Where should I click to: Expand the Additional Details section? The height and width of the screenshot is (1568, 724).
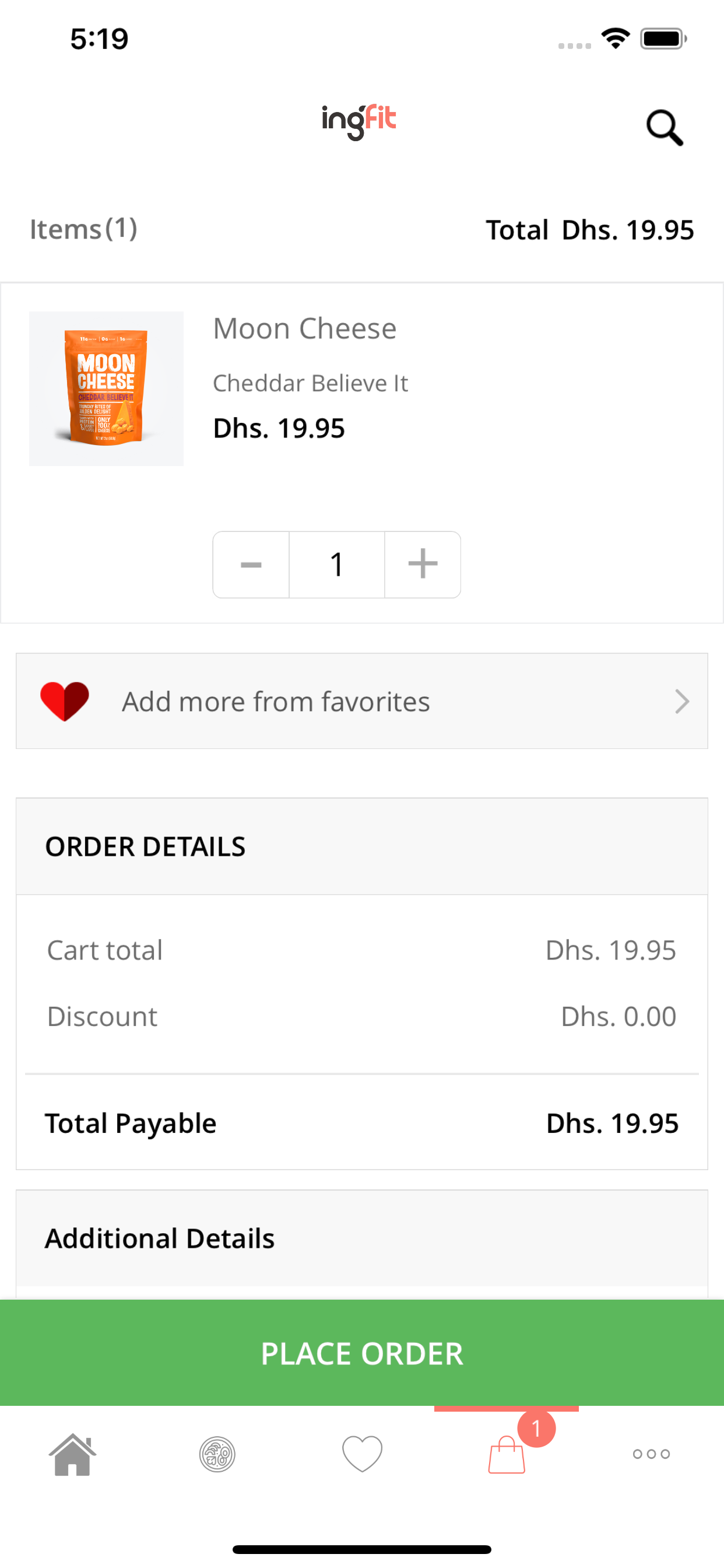(x=361, y=1238)
